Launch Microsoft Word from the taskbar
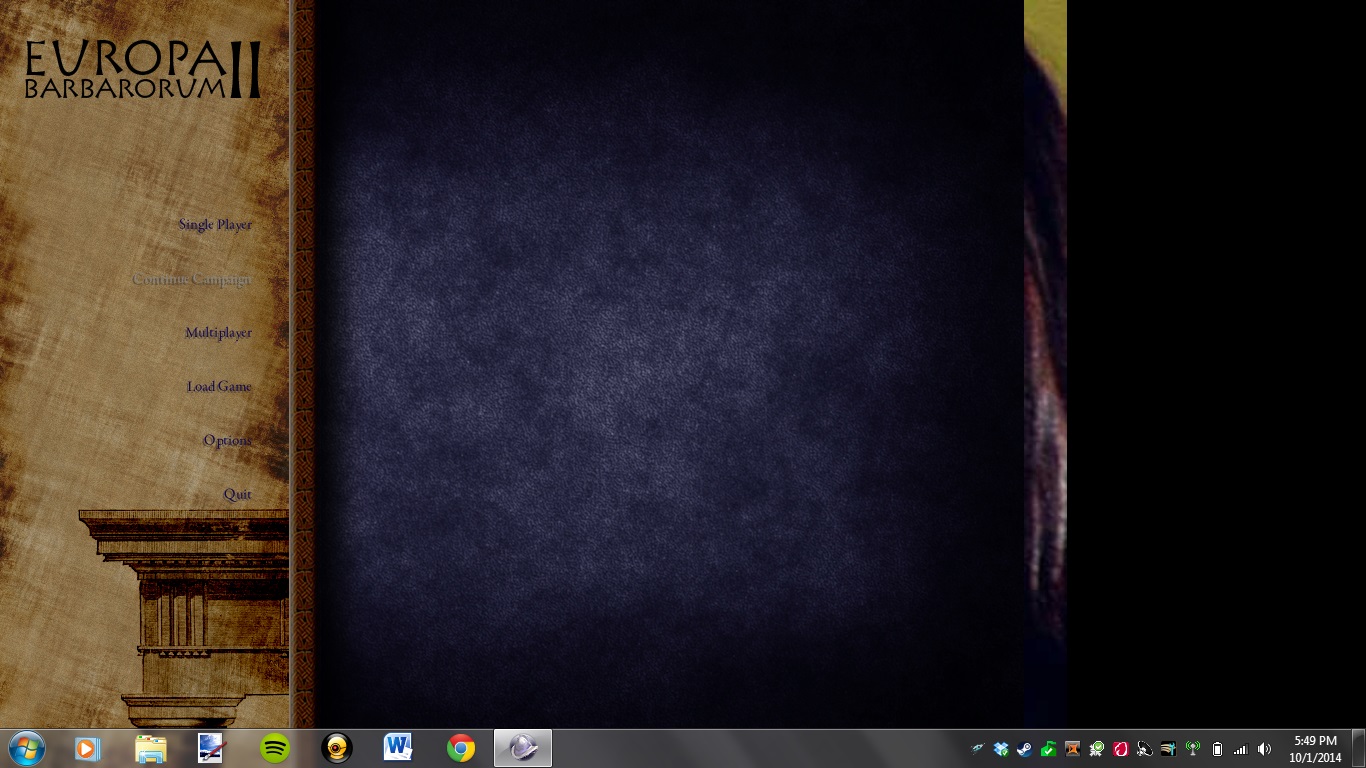Viewport: 1366px width, 768px height. (398, 748)
